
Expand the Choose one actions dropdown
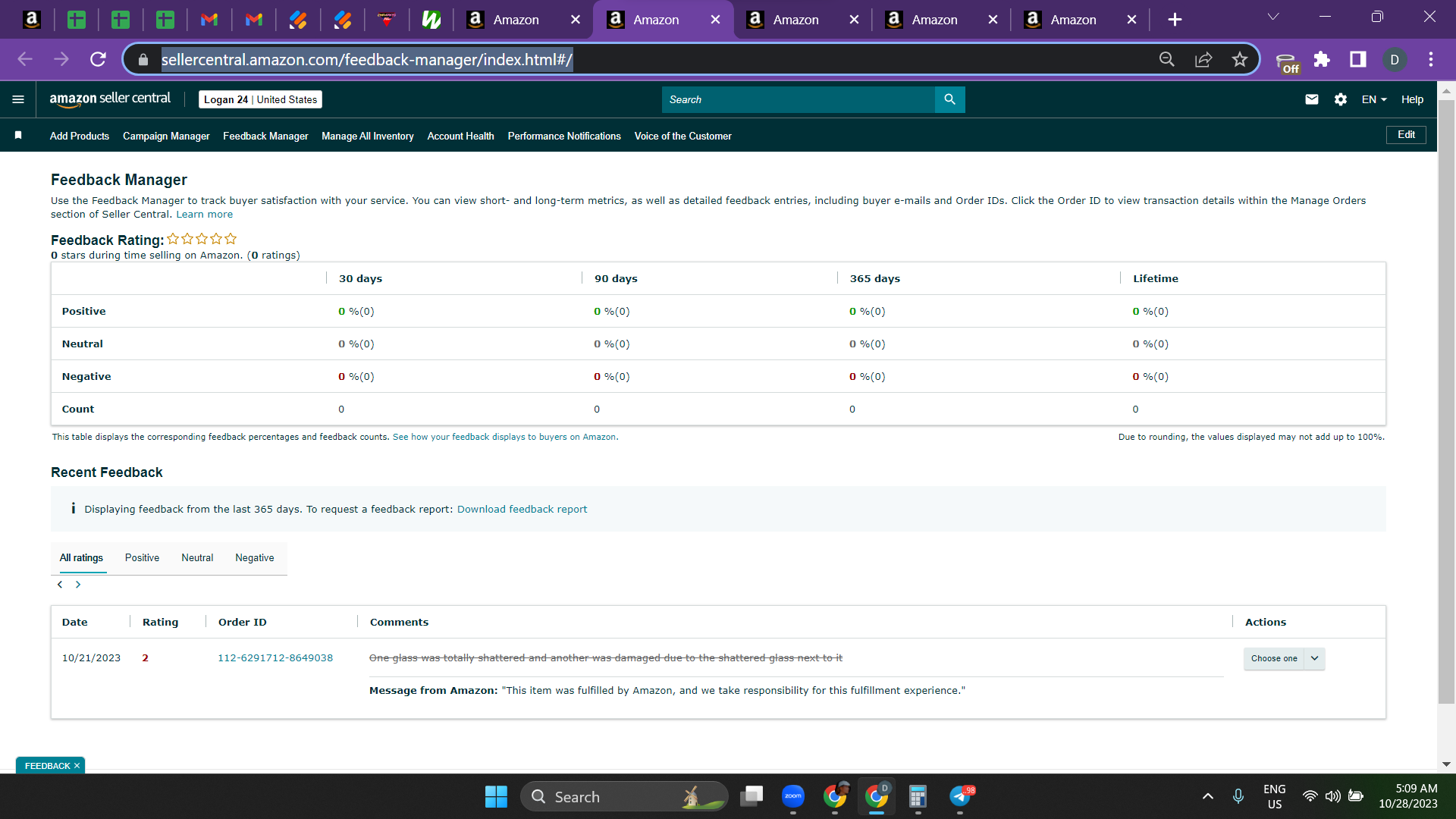pyautogui.click(x=1284, y=658)
